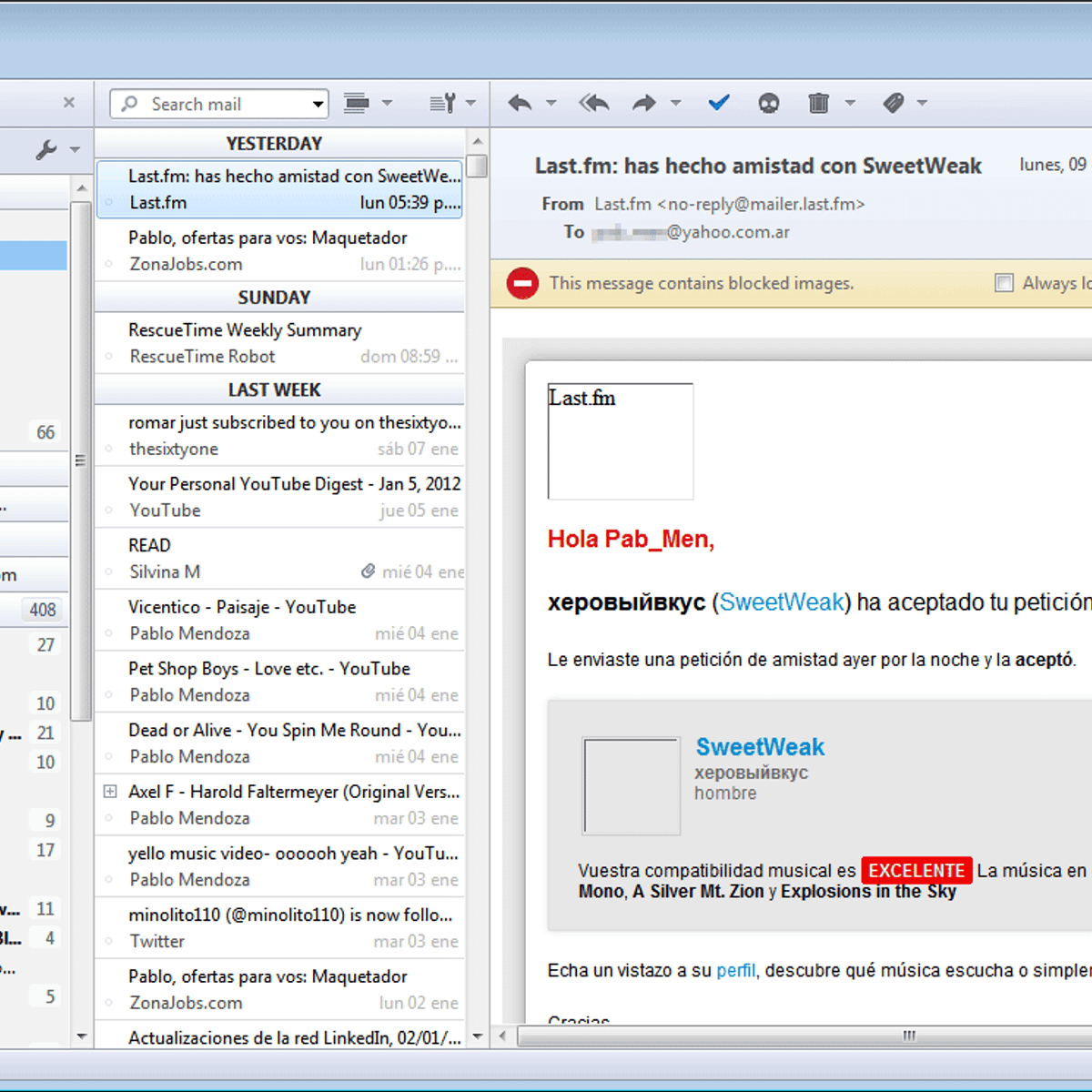Click the blocked images warning icon

(522, 283)
